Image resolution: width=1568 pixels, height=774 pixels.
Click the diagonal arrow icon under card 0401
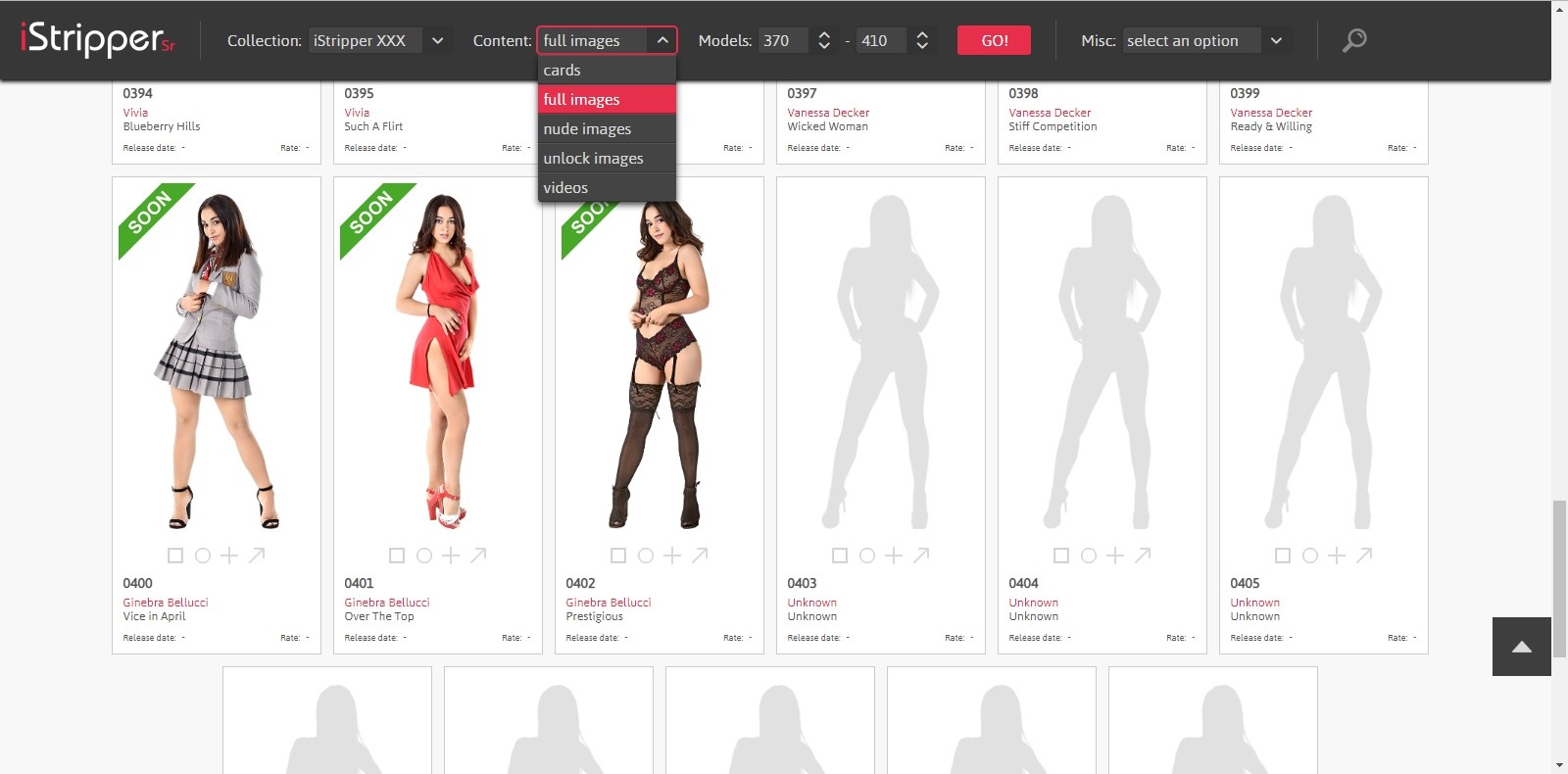pos(478,556)
